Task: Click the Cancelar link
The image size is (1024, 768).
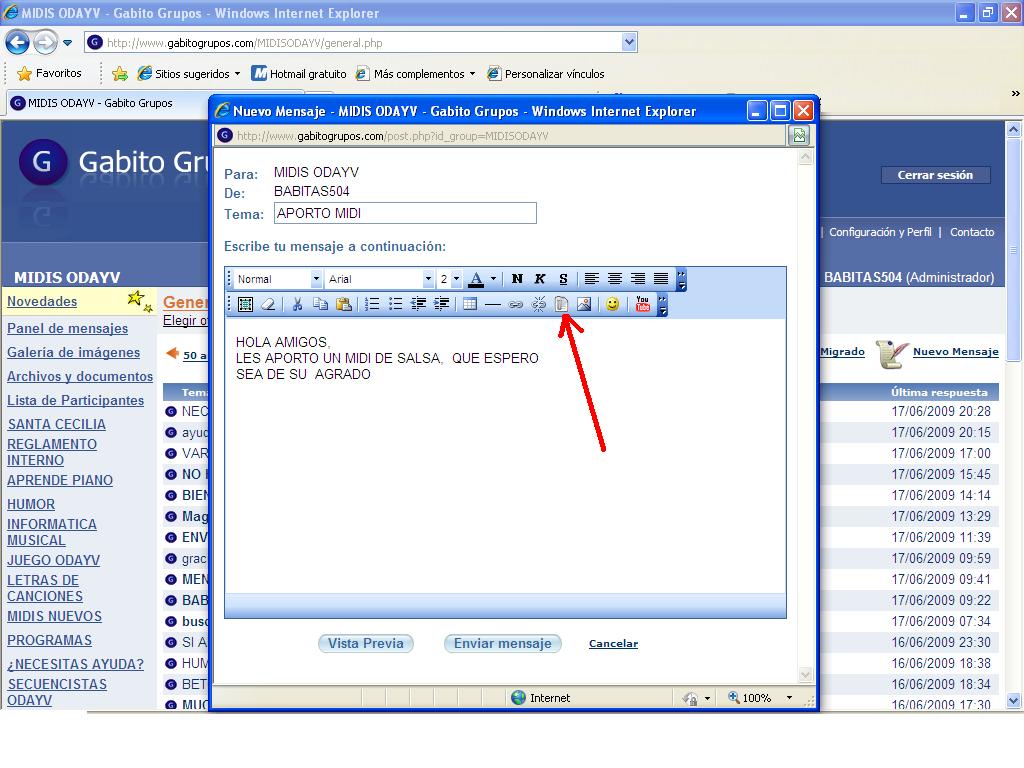Action: [x=613, y=644]
